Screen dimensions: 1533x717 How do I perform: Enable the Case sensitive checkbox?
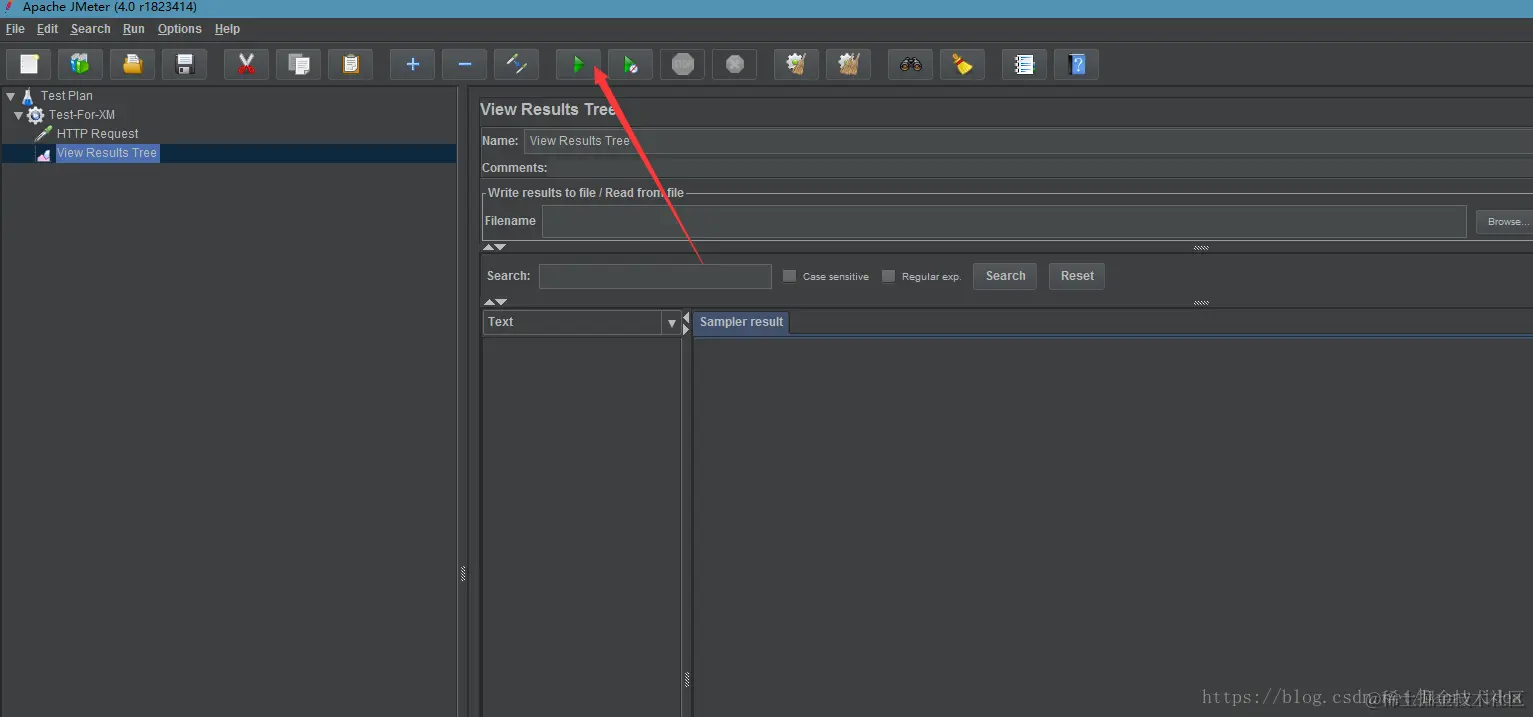pos(789,276)
